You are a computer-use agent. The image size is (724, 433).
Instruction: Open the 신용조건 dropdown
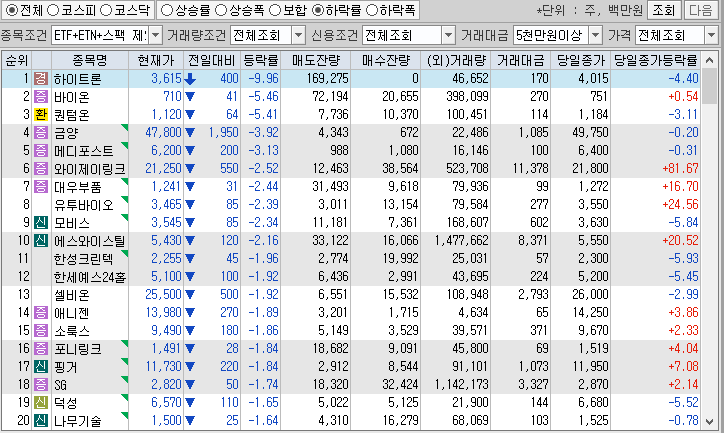[x=448, y=35]
